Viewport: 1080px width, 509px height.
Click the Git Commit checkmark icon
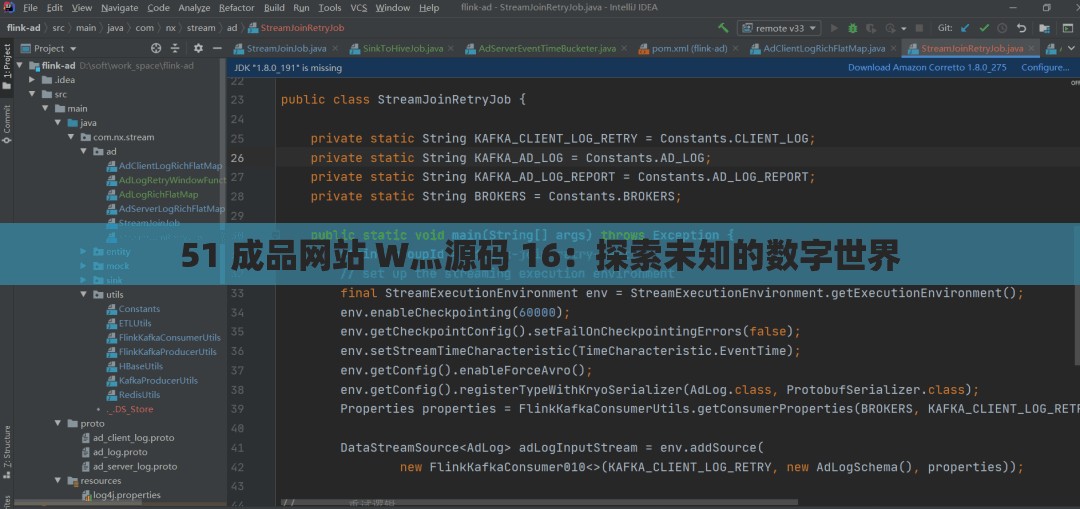pyautogui.click(x=984, y=28)
